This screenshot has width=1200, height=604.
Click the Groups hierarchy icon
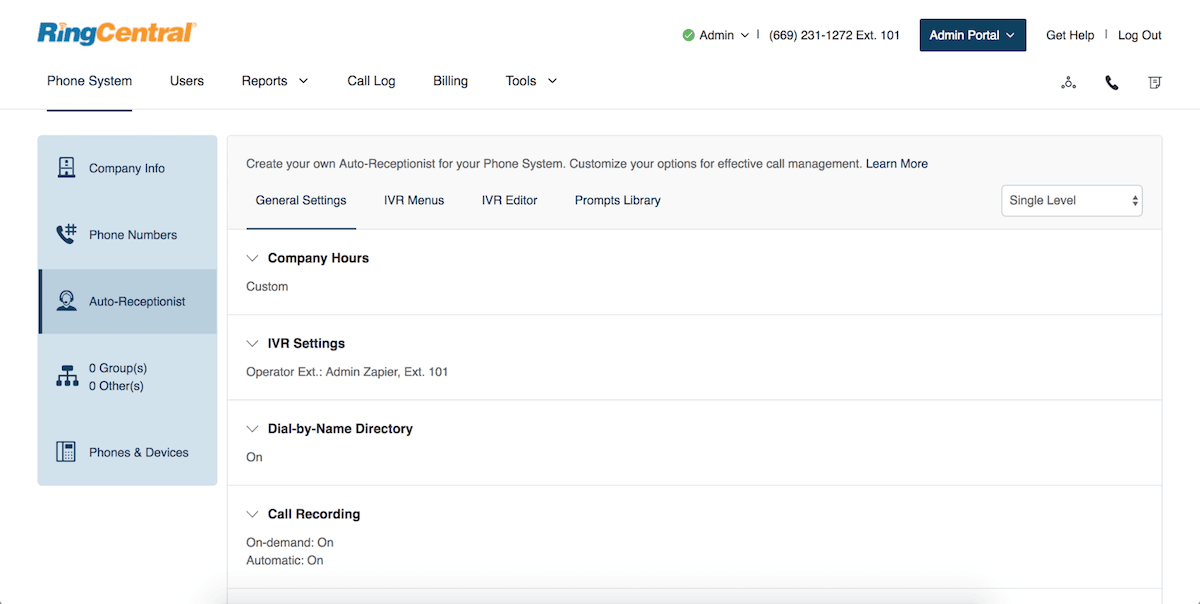[x=67, y=377]
